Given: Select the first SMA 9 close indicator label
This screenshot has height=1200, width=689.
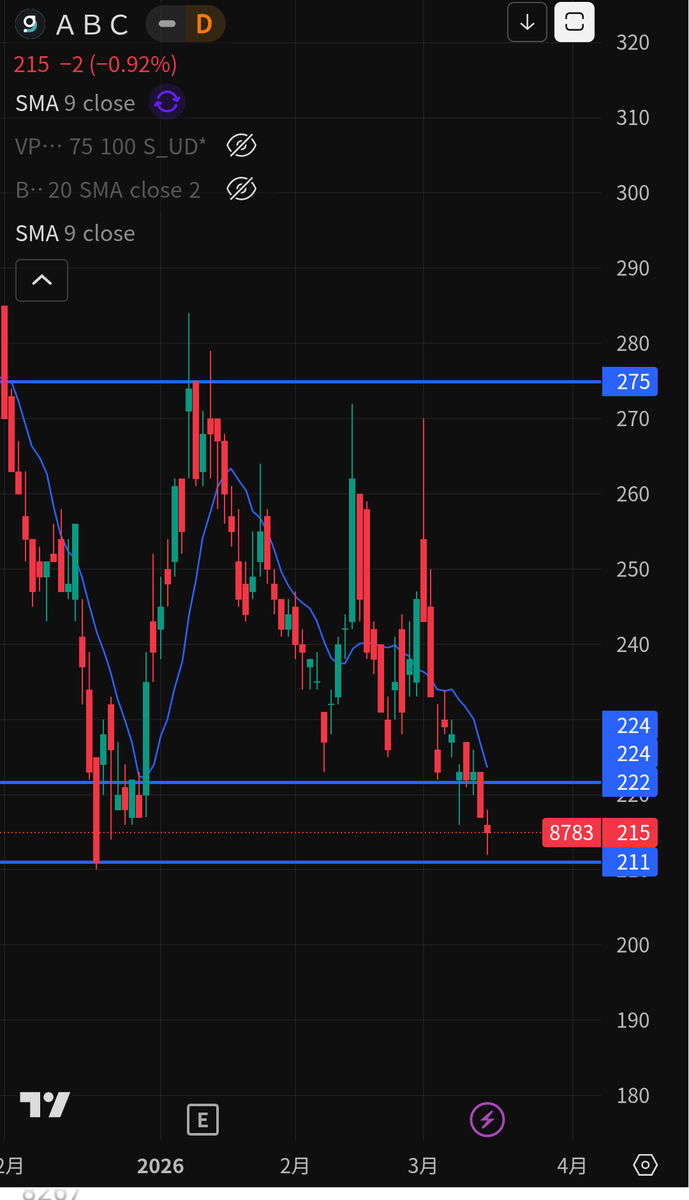Looking at the screenshot, I should (x=75, y=103).
